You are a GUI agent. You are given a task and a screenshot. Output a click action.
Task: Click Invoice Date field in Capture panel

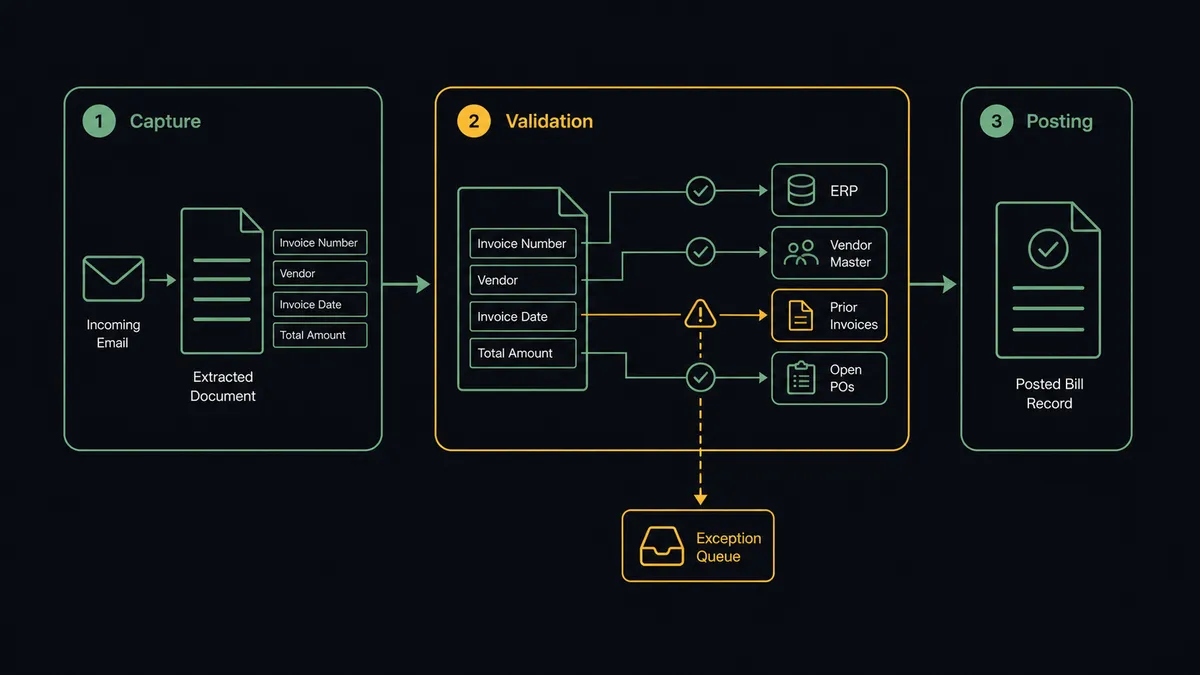click(x=320, y=305)
